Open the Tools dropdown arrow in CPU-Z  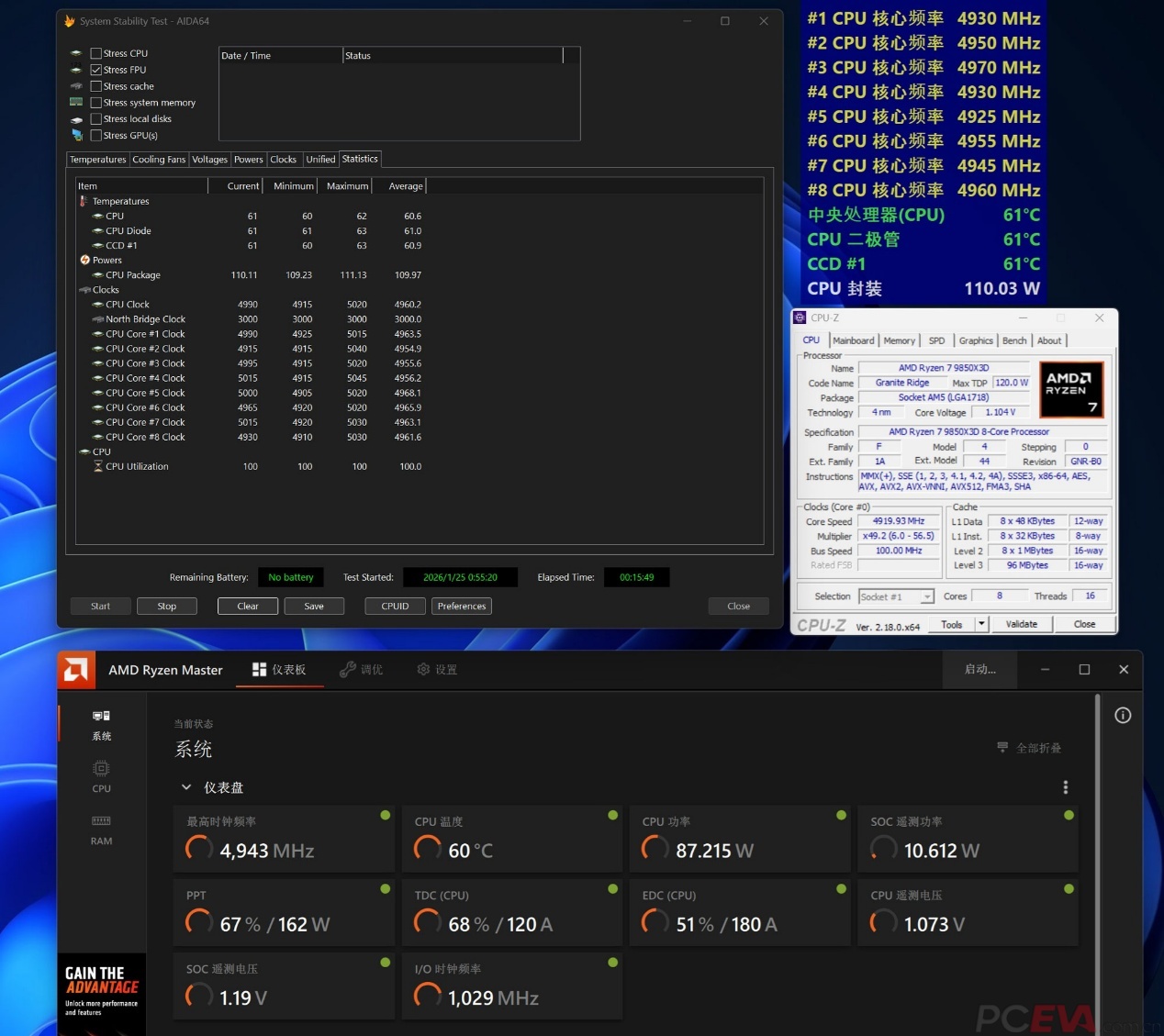pos(981,624)
